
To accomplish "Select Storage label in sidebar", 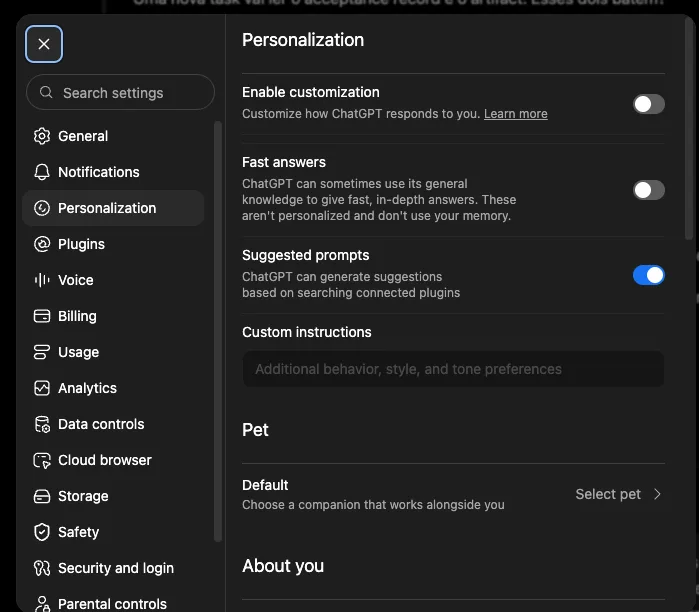I will click(x=83, y=496).
